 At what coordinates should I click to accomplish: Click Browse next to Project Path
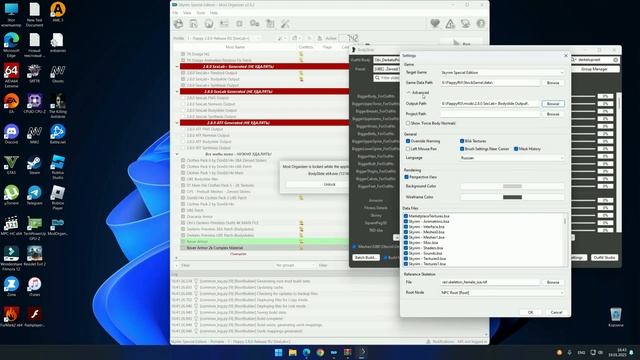(553, 114)
